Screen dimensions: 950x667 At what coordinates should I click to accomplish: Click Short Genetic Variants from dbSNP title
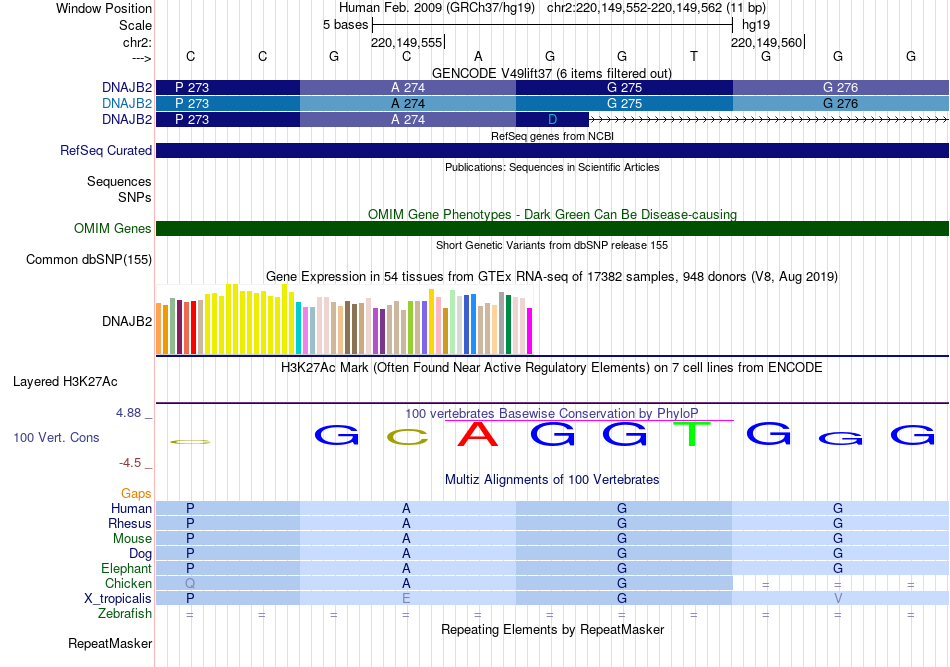[x=552, y=245]
